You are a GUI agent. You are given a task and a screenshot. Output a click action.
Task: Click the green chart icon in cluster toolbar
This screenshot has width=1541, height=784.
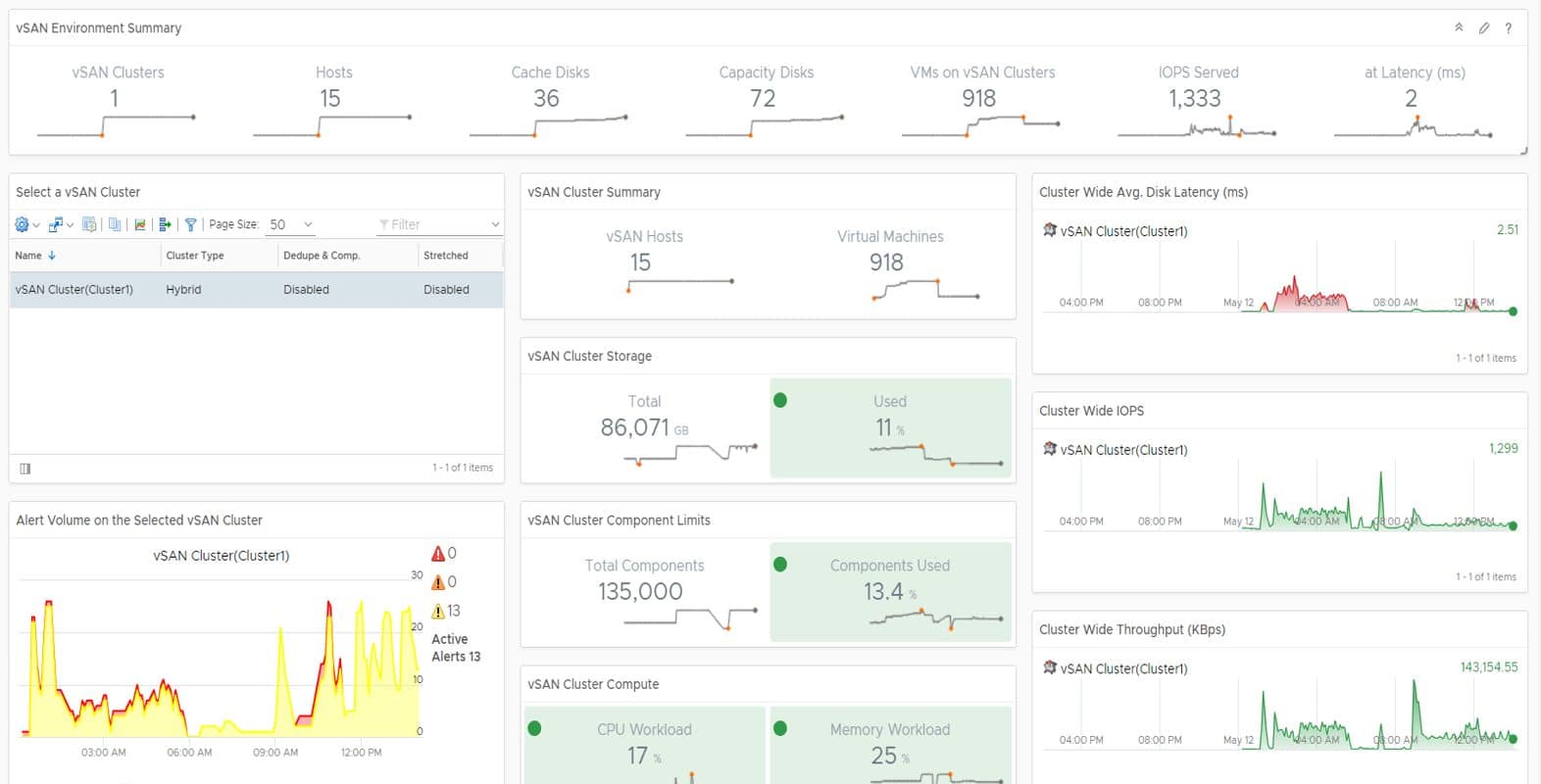pos(140,224)
